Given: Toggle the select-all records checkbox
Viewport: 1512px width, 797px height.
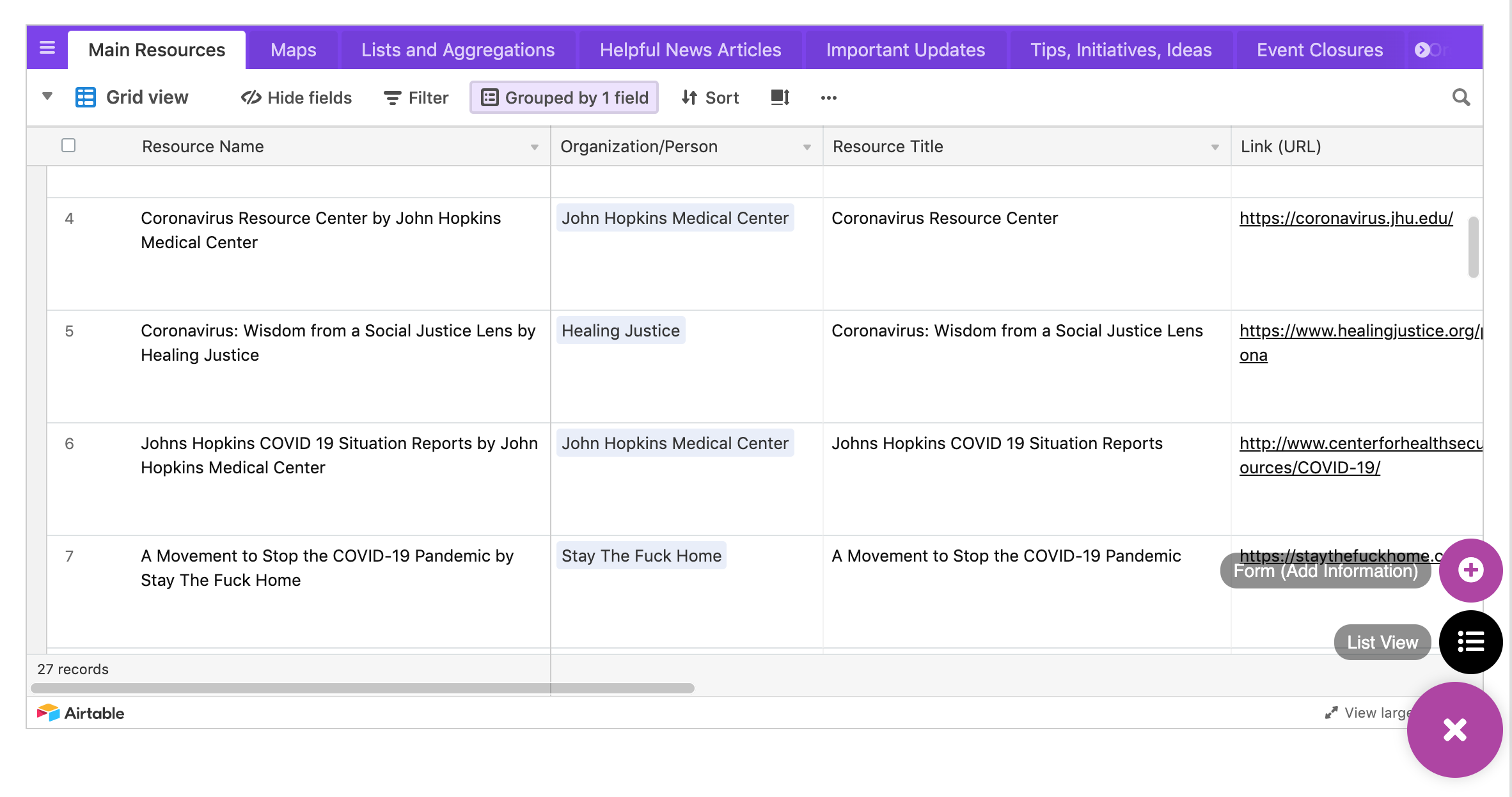Looking at the screenshot, I should coord(68,146).
